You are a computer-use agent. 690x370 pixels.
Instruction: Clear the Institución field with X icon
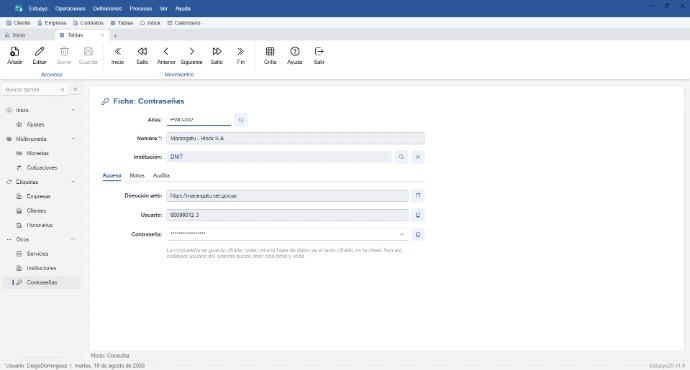tap(418, 157)
